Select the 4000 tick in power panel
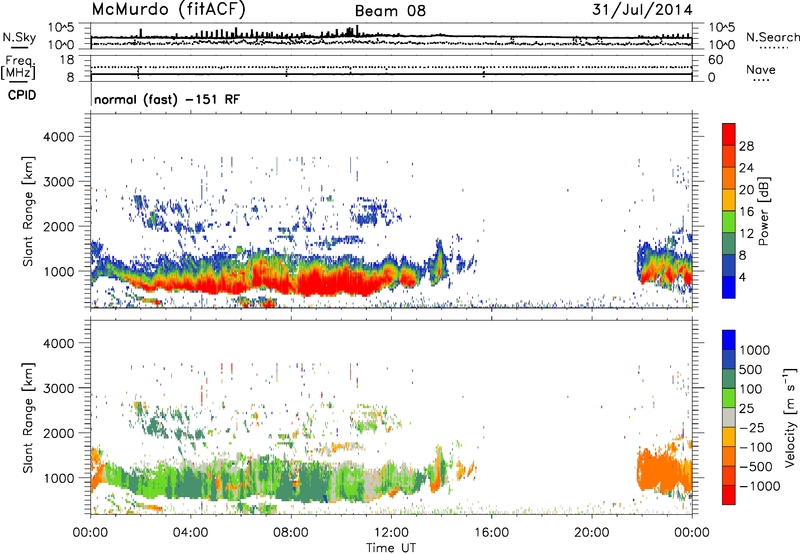This screenshot has height=554, width=800. pyautogui.click(x=59, y=137)
